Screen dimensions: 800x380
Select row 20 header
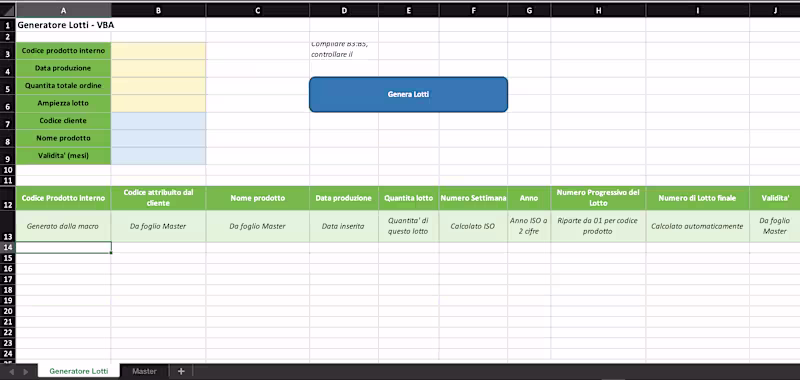tap(8, 311)
